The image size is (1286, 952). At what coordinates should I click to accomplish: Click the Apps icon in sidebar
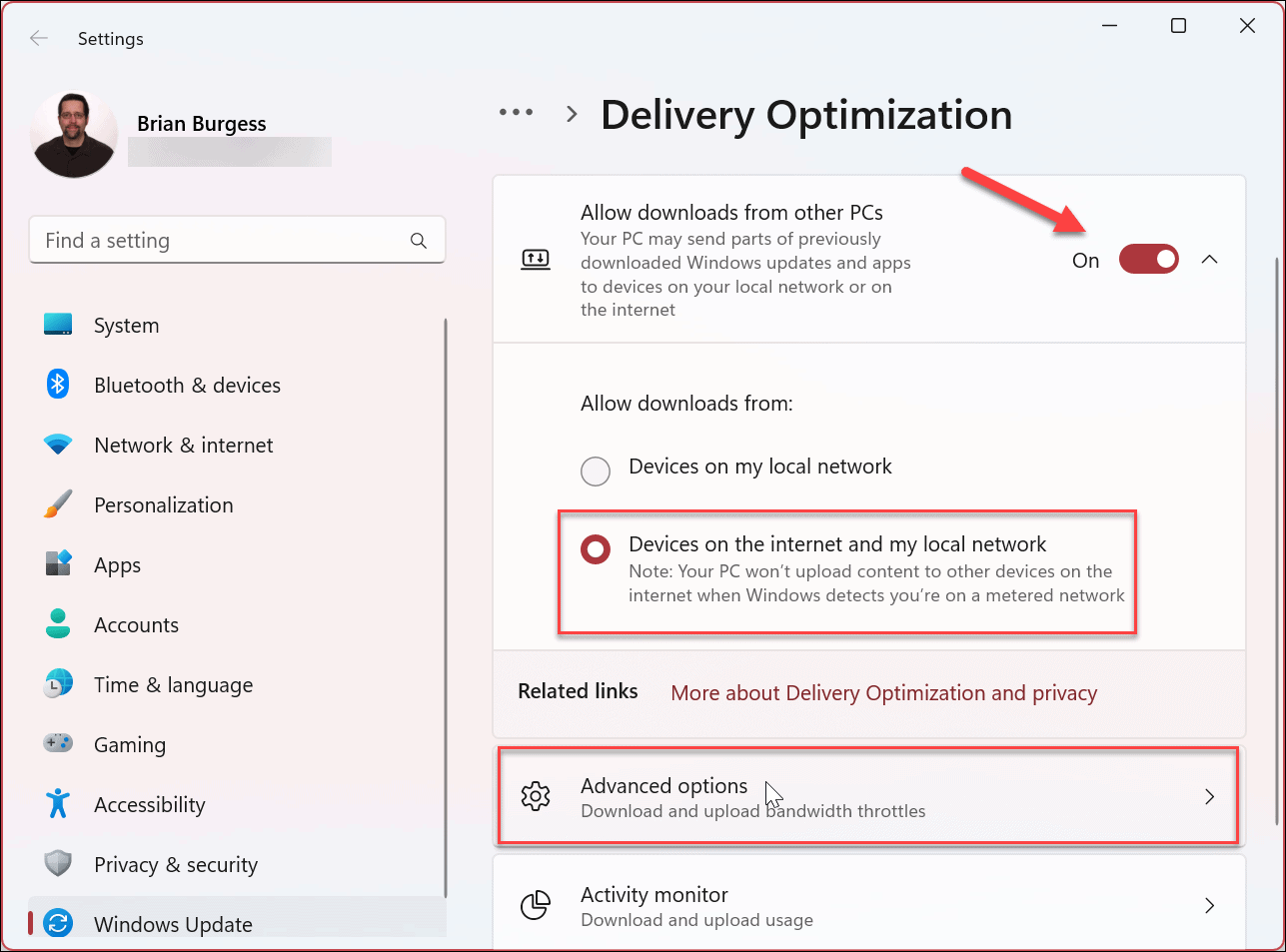(x=58, y=564)
